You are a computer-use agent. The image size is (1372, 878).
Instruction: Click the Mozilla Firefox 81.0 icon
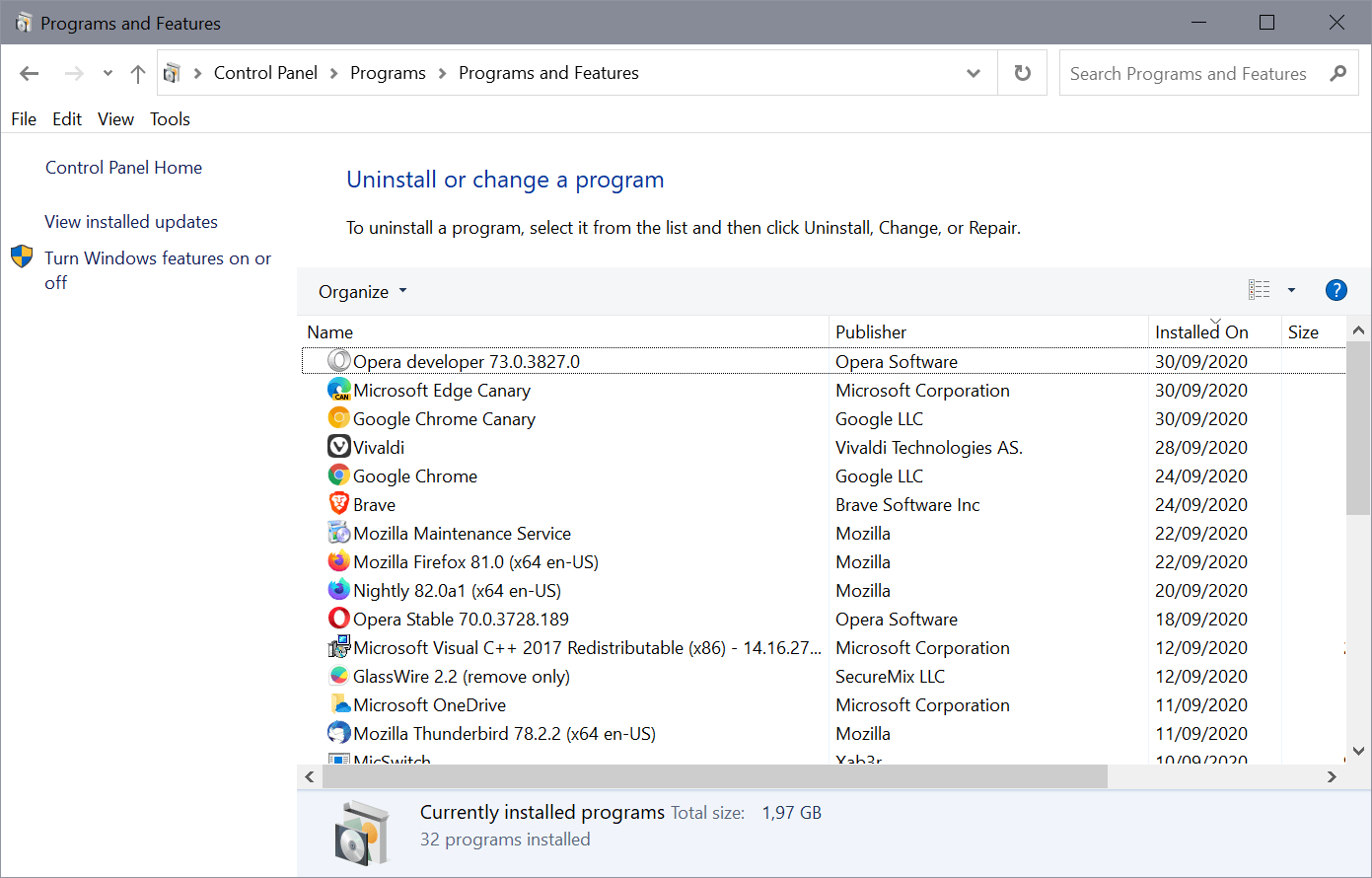(x=340, y=561)
